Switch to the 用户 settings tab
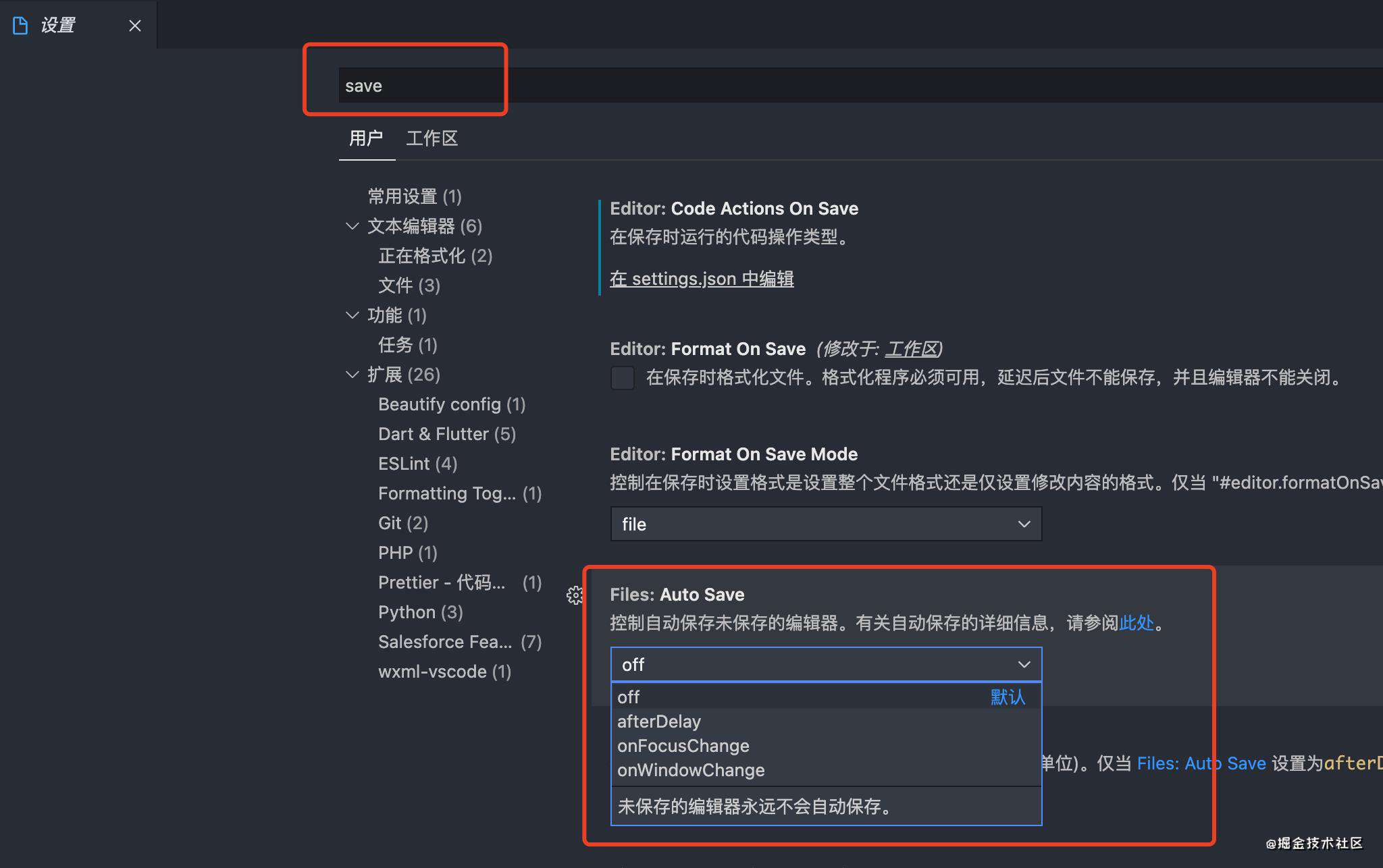The image size is (1383, 868). [366, 138]
